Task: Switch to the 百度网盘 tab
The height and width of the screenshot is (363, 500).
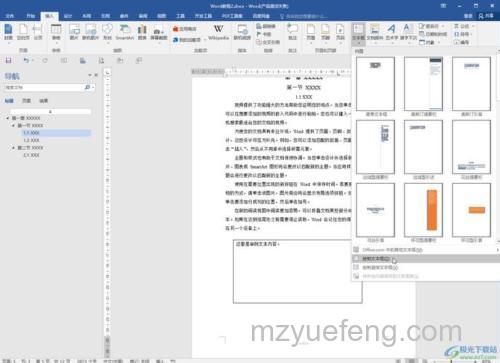Action: (261, 16)
